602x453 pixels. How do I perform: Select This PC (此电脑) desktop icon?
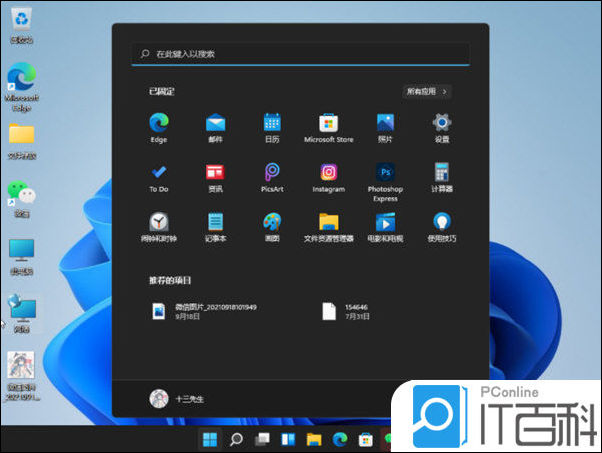coord(22,256)
